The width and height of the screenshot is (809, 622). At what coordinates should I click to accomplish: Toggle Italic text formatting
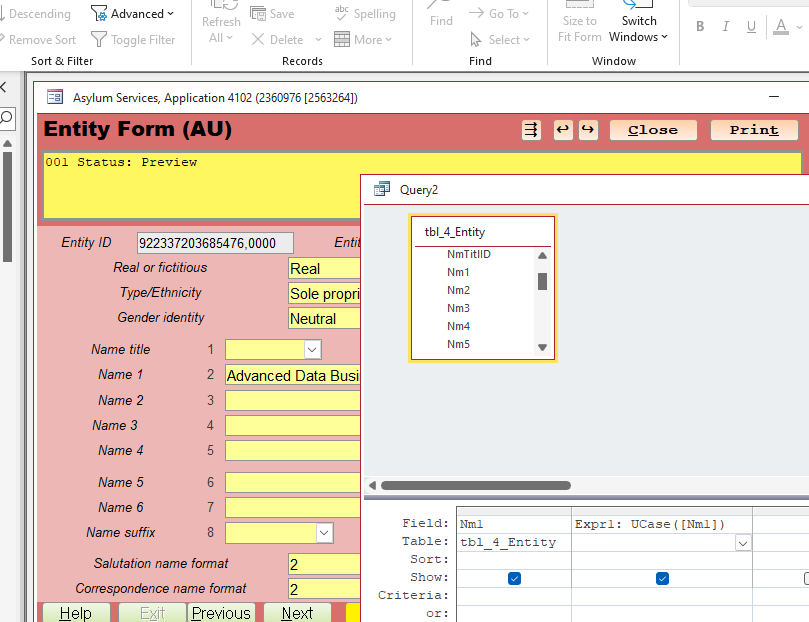pos(726,26)
